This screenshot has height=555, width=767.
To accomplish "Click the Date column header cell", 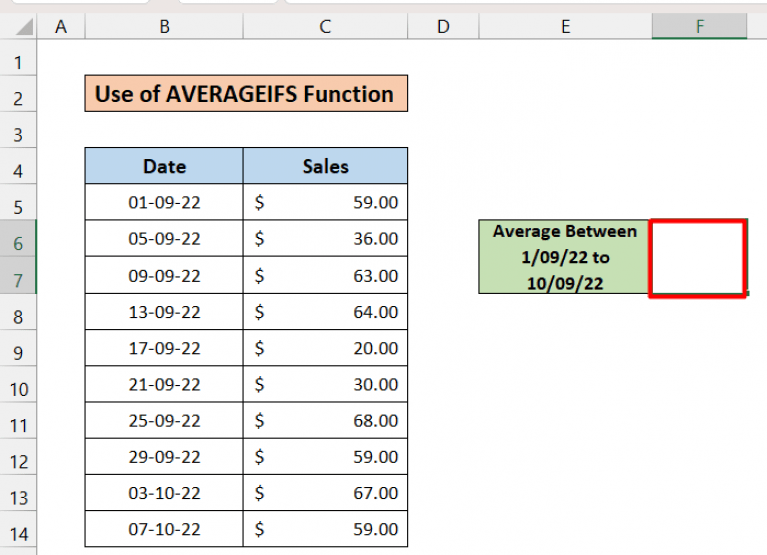I will tap(164, 166).
